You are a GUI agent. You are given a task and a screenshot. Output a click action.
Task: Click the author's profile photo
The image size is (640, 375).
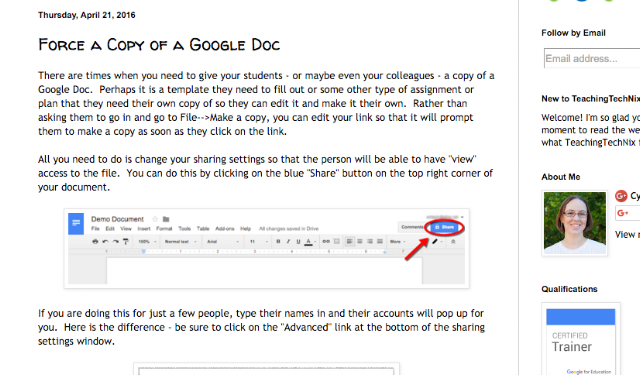tap(575, 223)
